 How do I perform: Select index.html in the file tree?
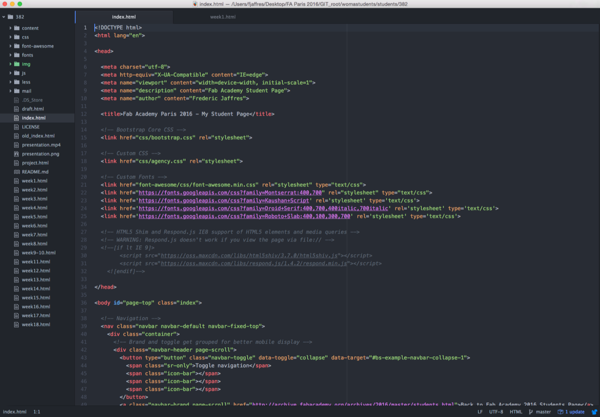click(x=34, y=118)
